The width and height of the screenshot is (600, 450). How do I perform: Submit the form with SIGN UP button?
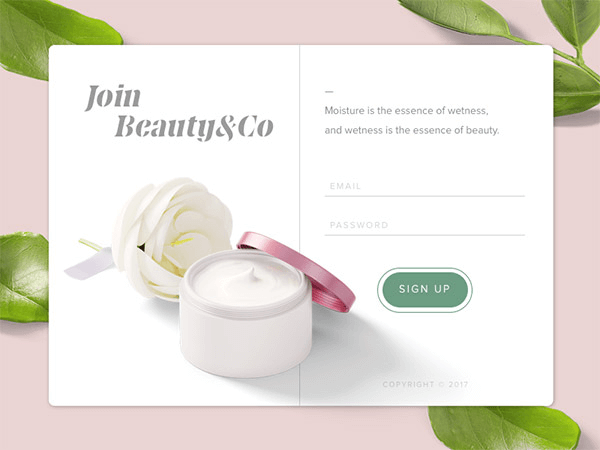[x=425, y=290]
